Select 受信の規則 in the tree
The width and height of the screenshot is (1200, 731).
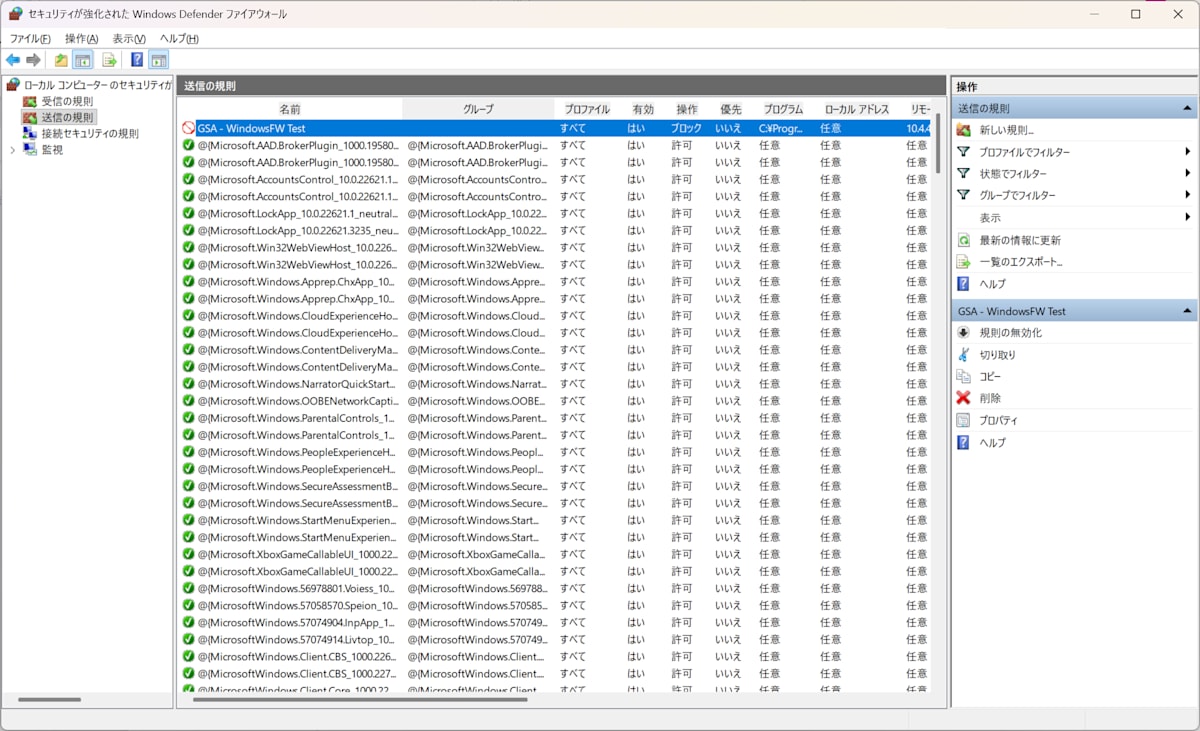67,101
